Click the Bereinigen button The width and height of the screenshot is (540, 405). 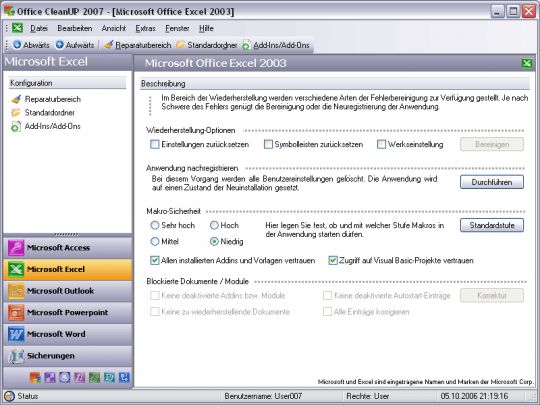point(492,144)
